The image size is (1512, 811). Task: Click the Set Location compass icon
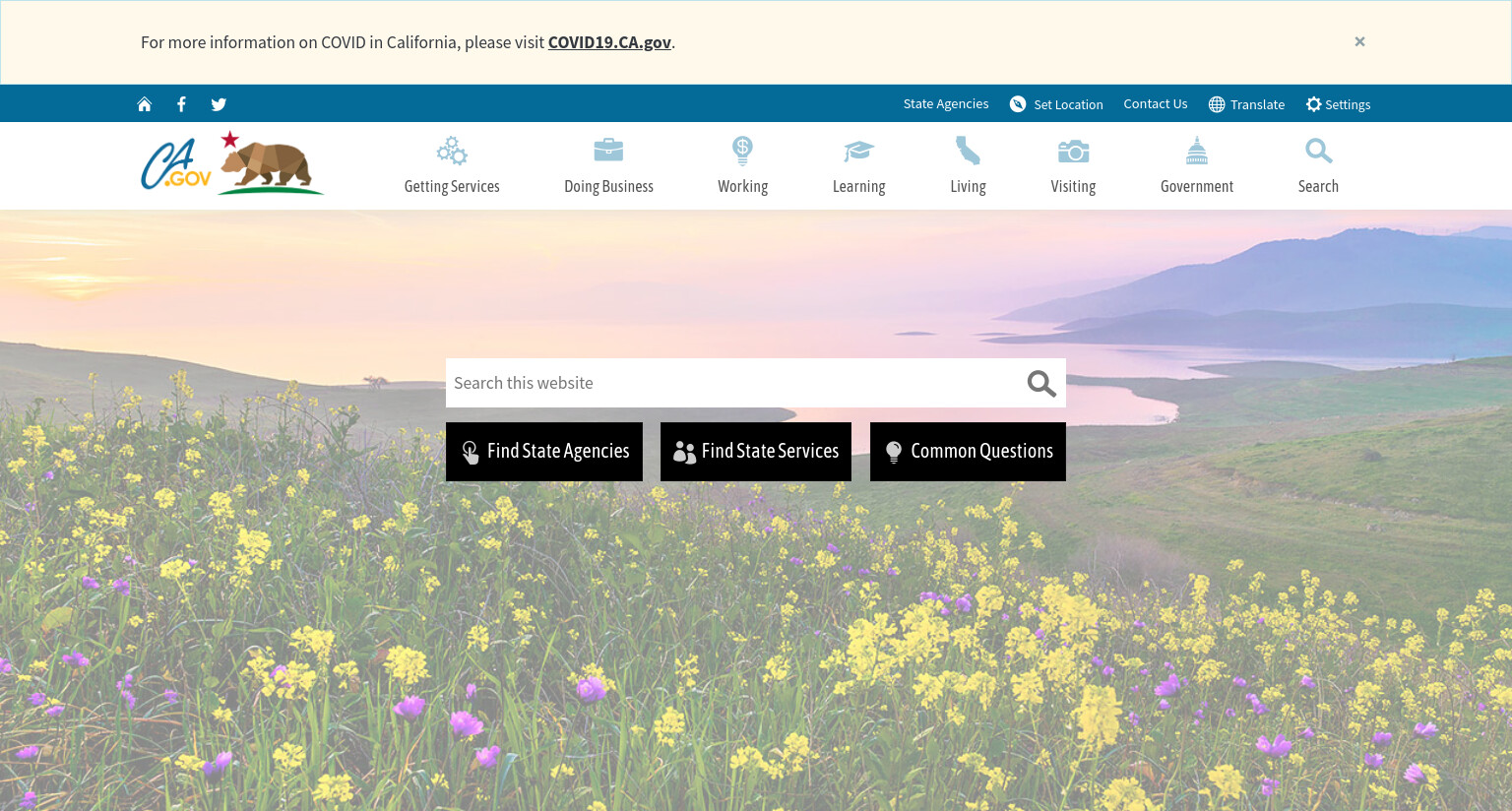pyautogui.click(x=1018, y=104)
